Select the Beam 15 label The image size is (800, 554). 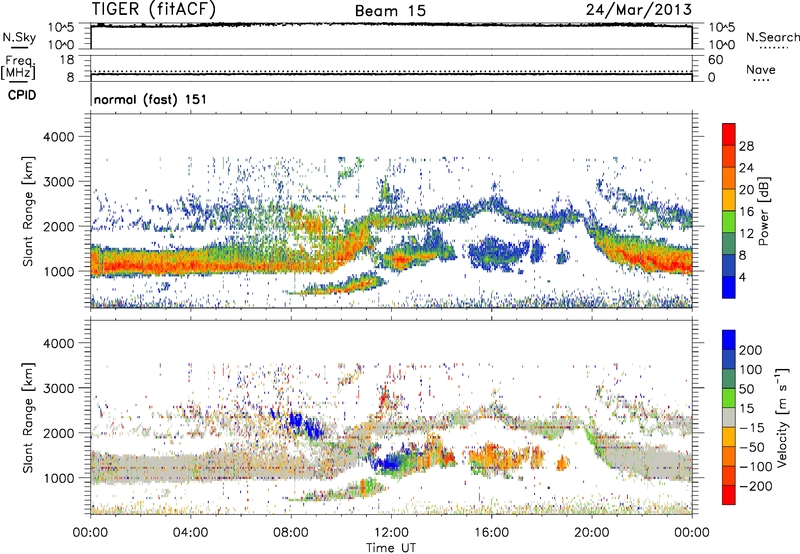click(x=390, y=11)
